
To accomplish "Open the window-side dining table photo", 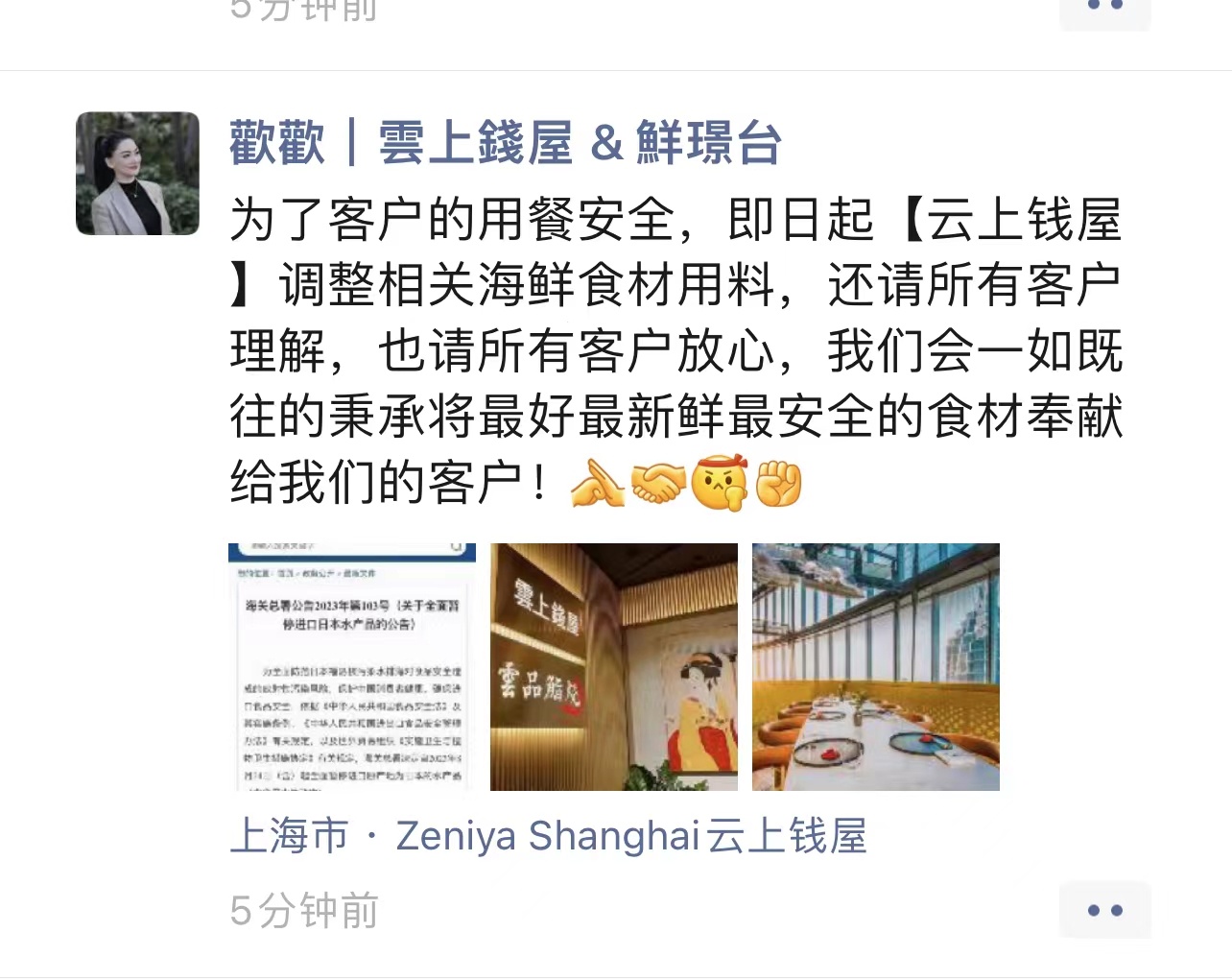I will point(876,667).
